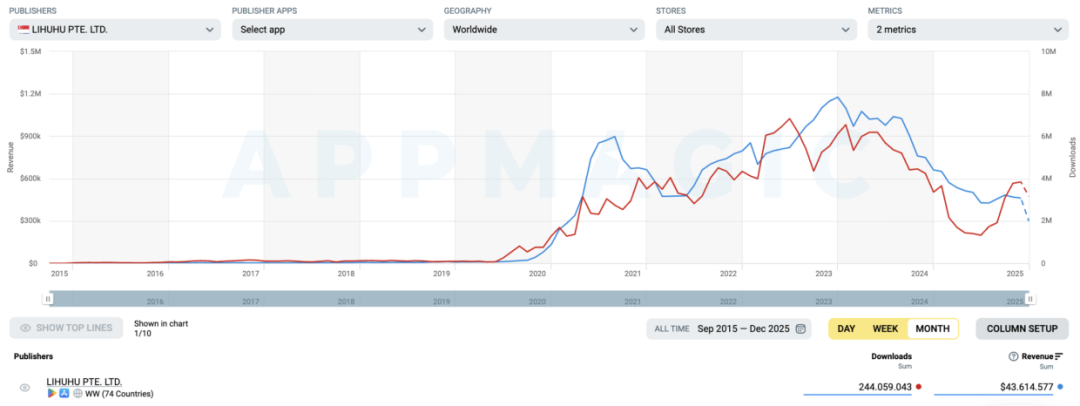The height and width of the screenshot is (406, 1080).
Task: Click the Revenue sort icon
Action: 1059,356
